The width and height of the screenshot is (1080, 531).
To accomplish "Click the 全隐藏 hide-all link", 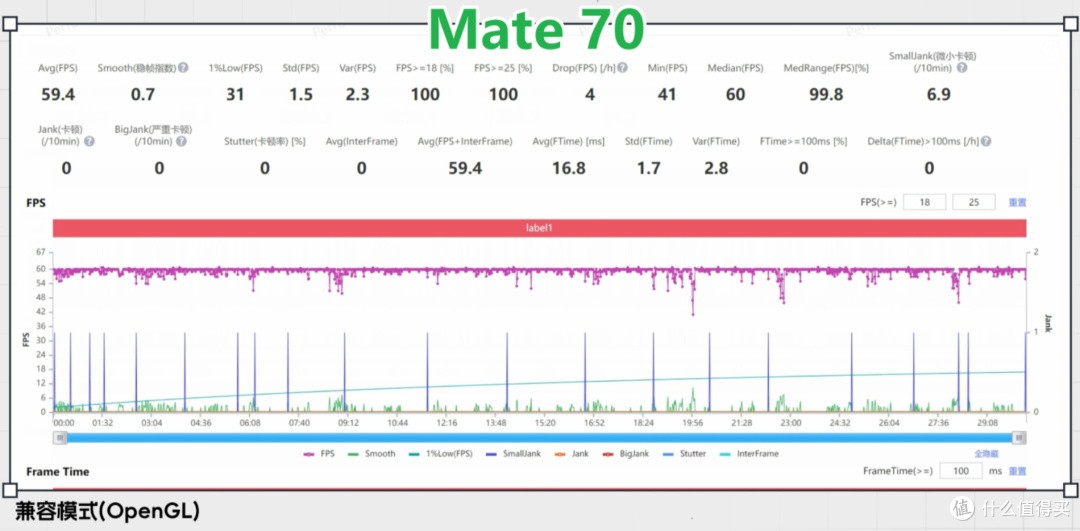I will (986, 454).
